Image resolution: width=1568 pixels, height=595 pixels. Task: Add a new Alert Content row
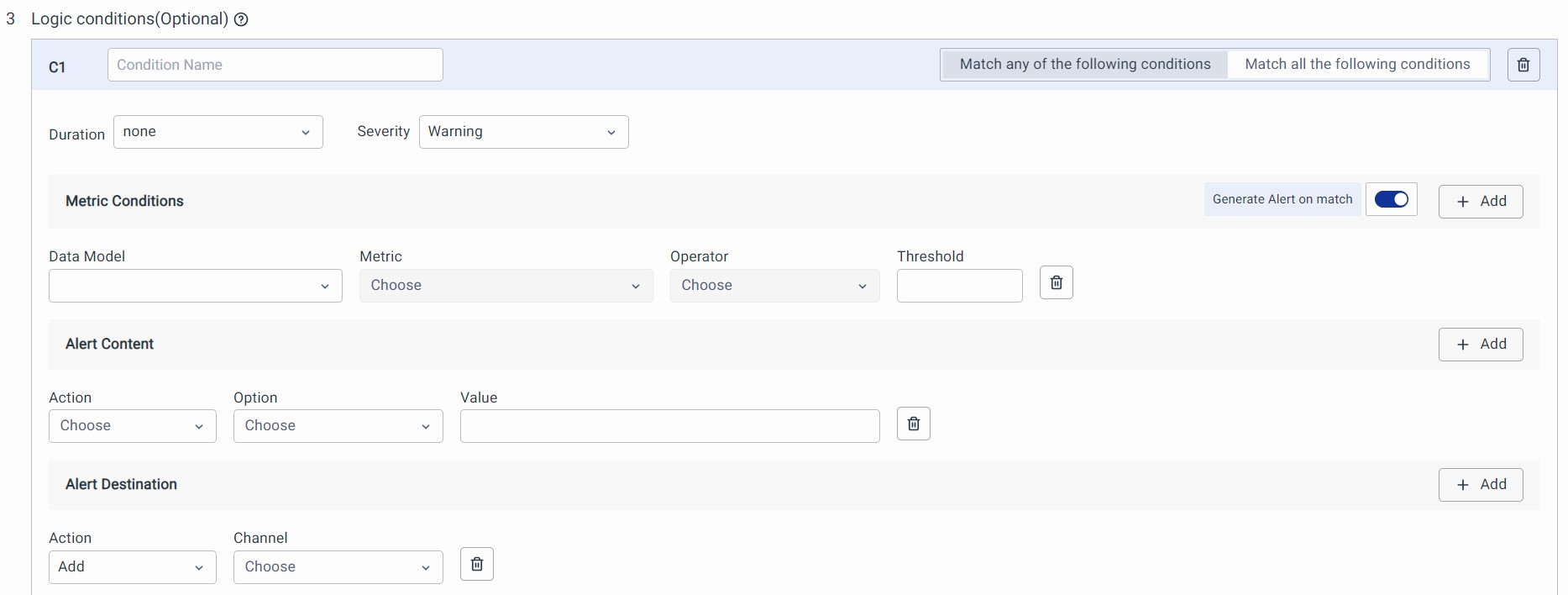[x=1480, y=345]
